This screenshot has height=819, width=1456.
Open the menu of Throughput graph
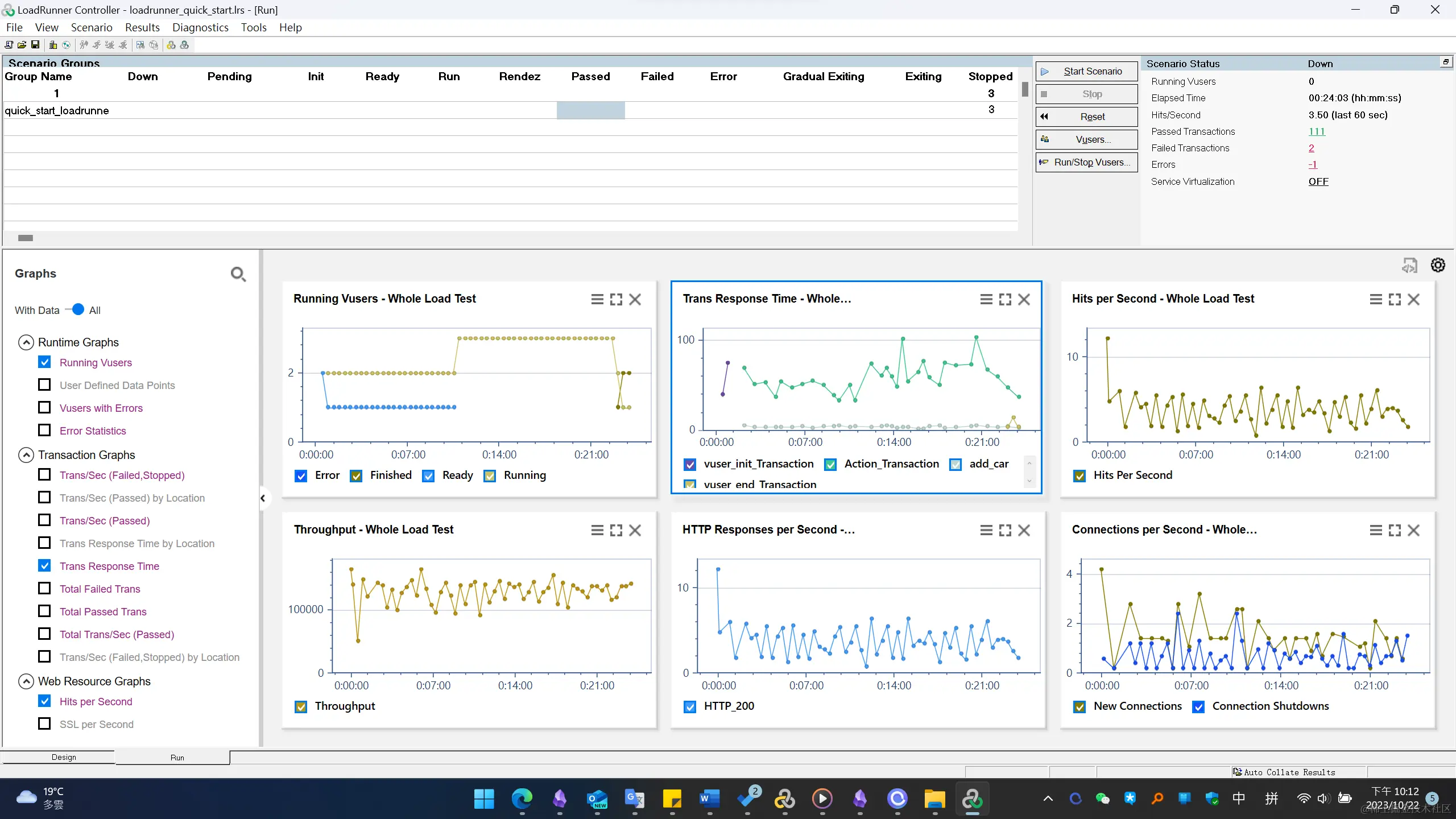coord(597,530)
